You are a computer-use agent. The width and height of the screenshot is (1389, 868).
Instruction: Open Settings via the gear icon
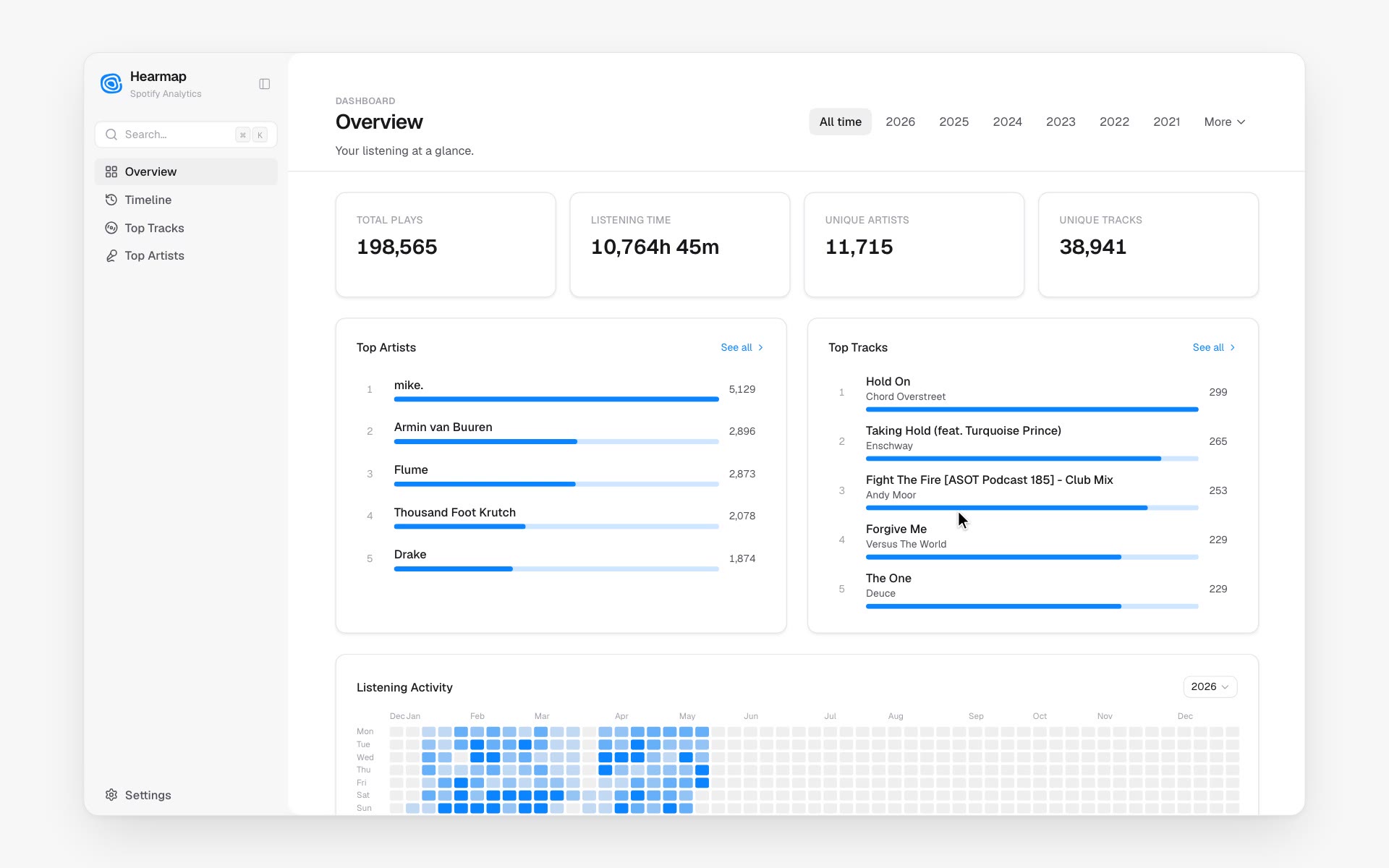click(x=111, y=795)
